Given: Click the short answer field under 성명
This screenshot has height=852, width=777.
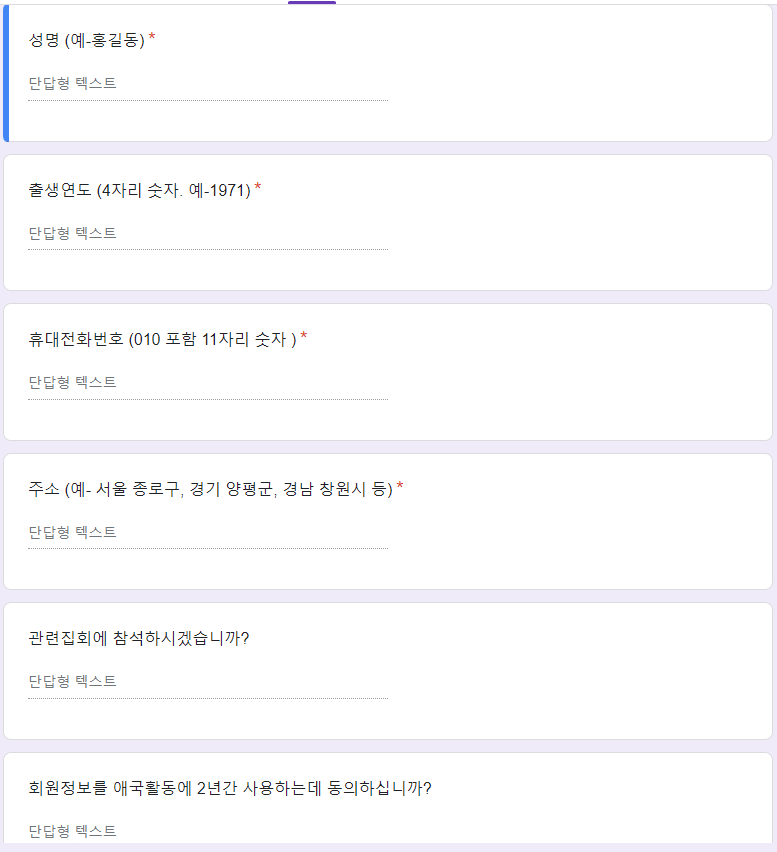Looking at the screenshot, I should (208, 84).
